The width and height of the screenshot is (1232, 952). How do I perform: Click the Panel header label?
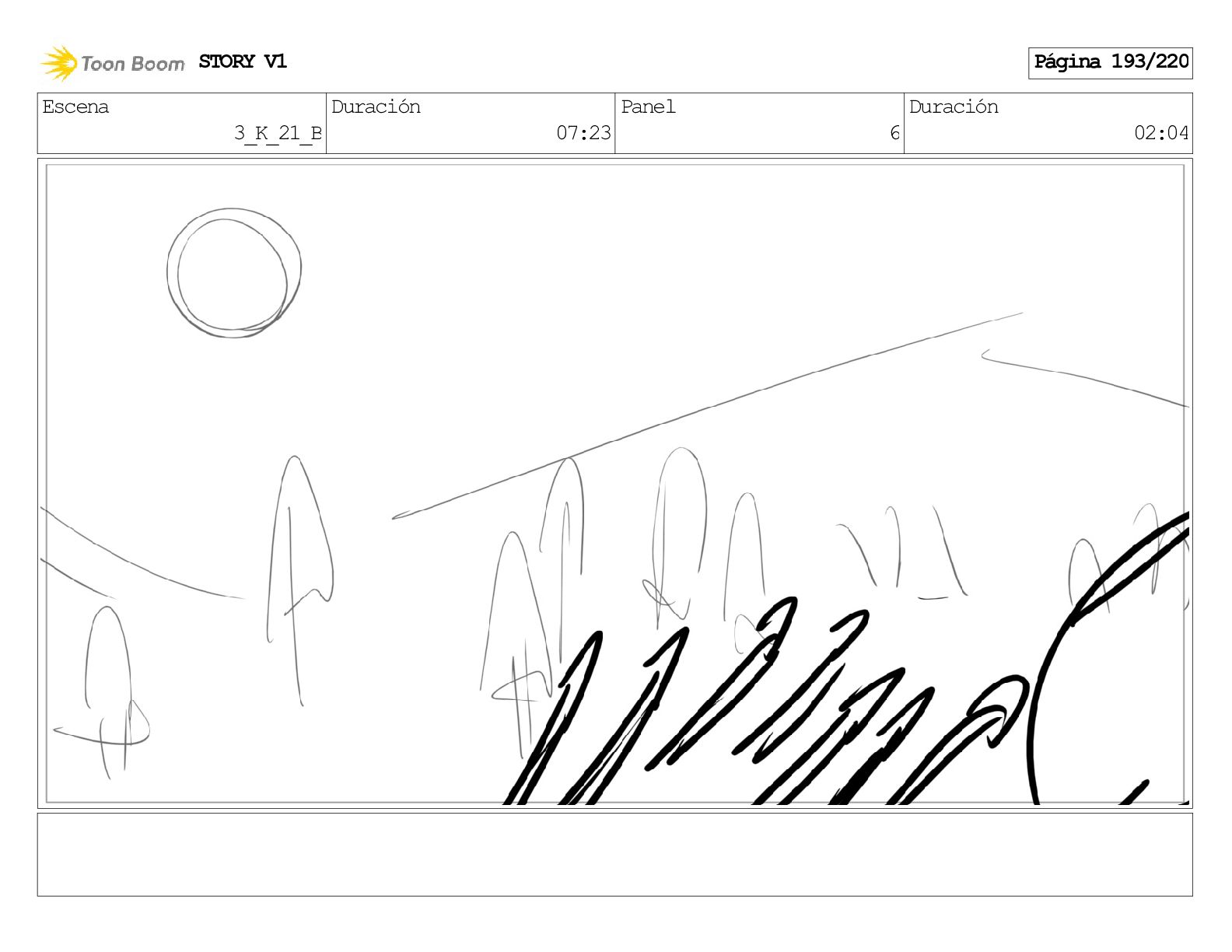point(648,107)
